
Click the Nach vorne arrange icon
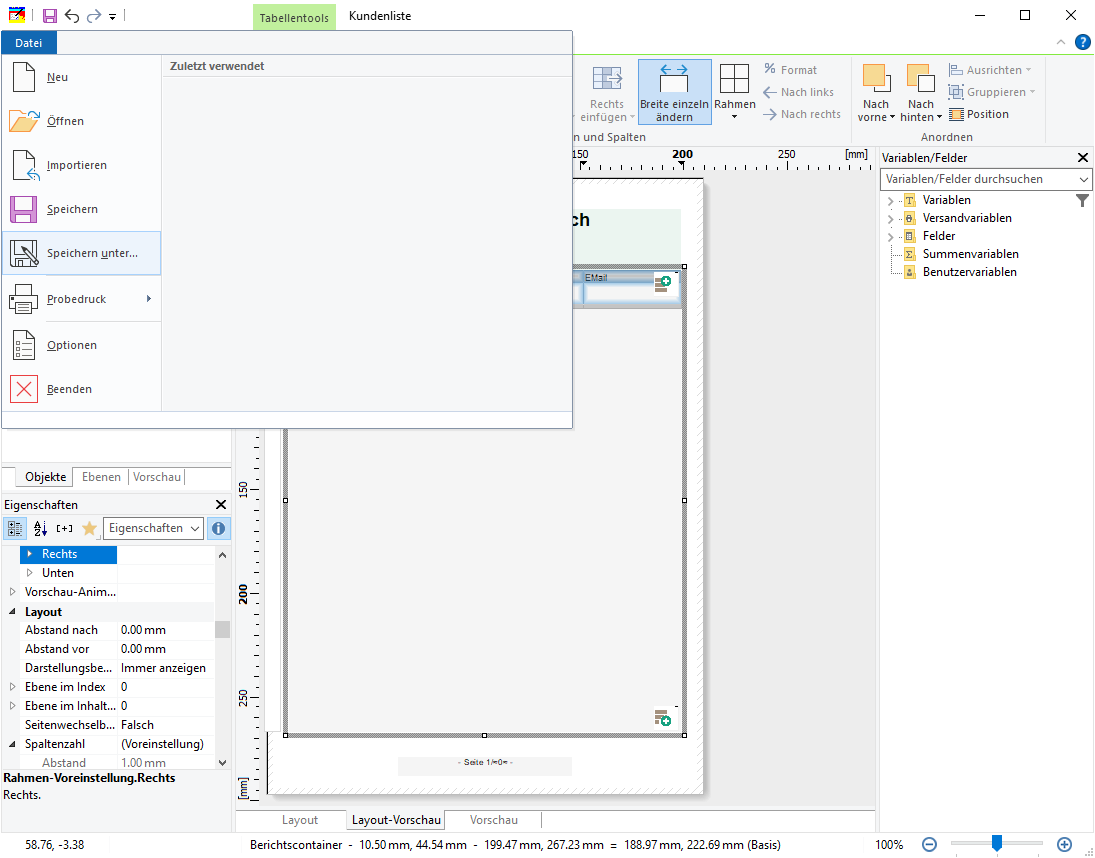coord(876,78)
